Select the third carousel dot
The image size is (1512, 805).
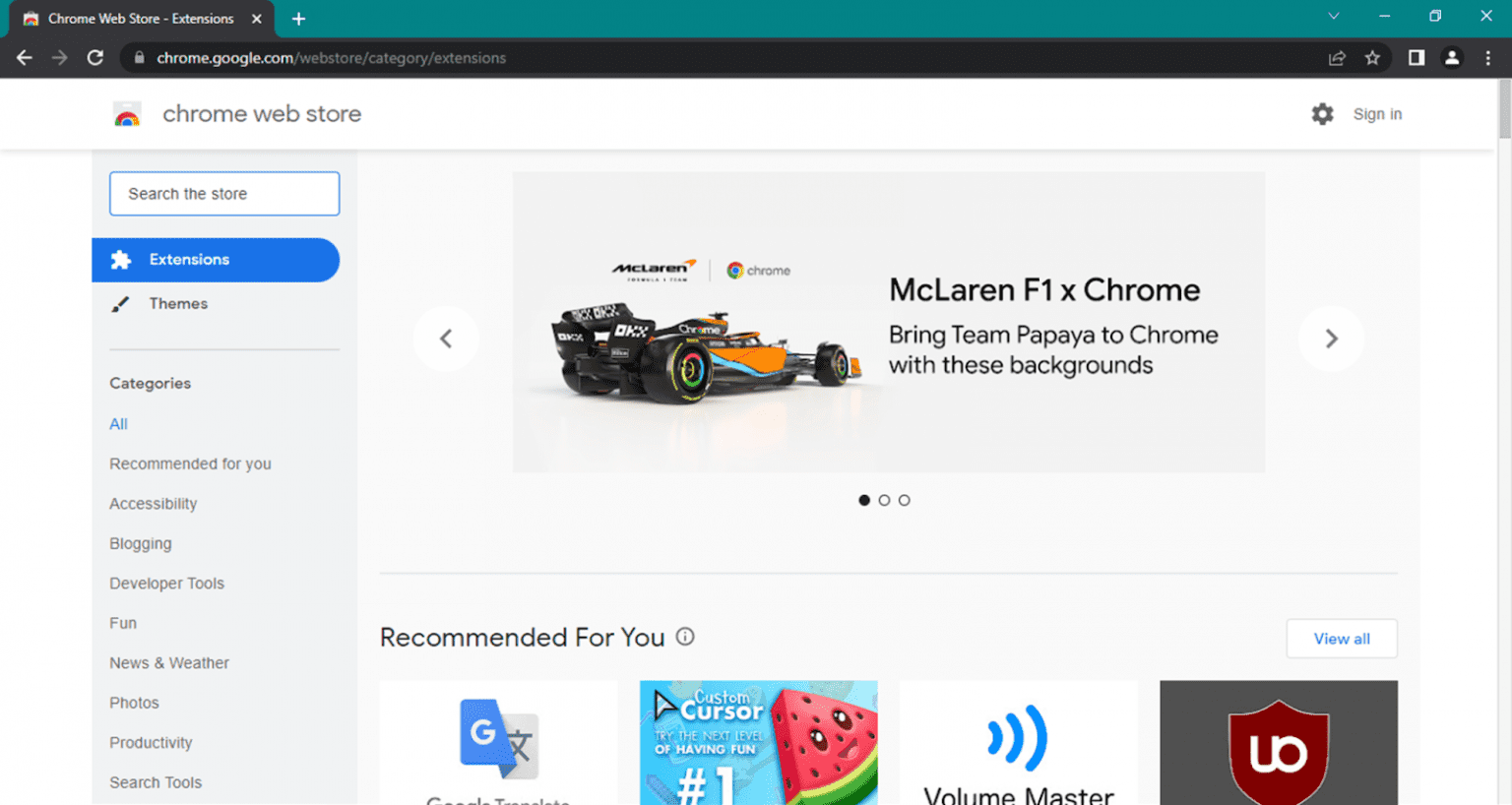904,500
